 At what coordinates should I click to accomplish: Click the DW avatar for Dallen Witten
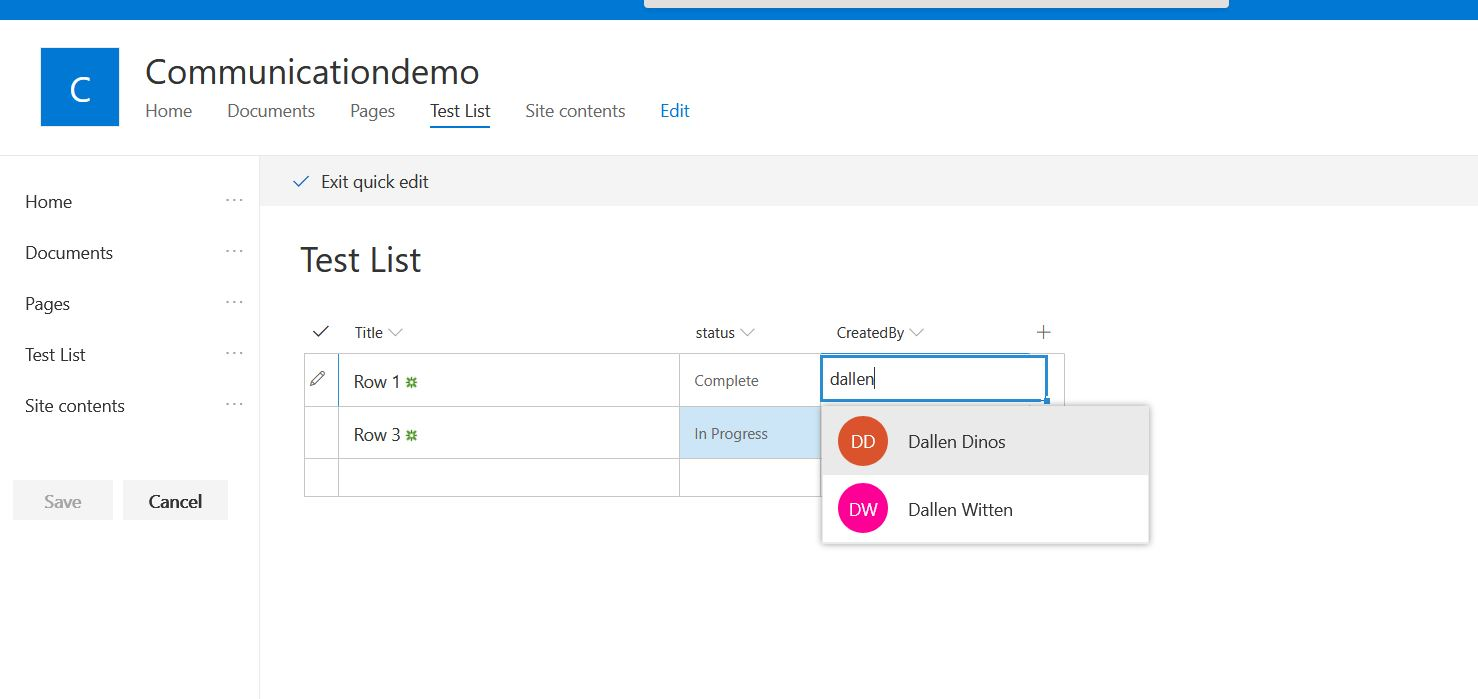point(862,509)
